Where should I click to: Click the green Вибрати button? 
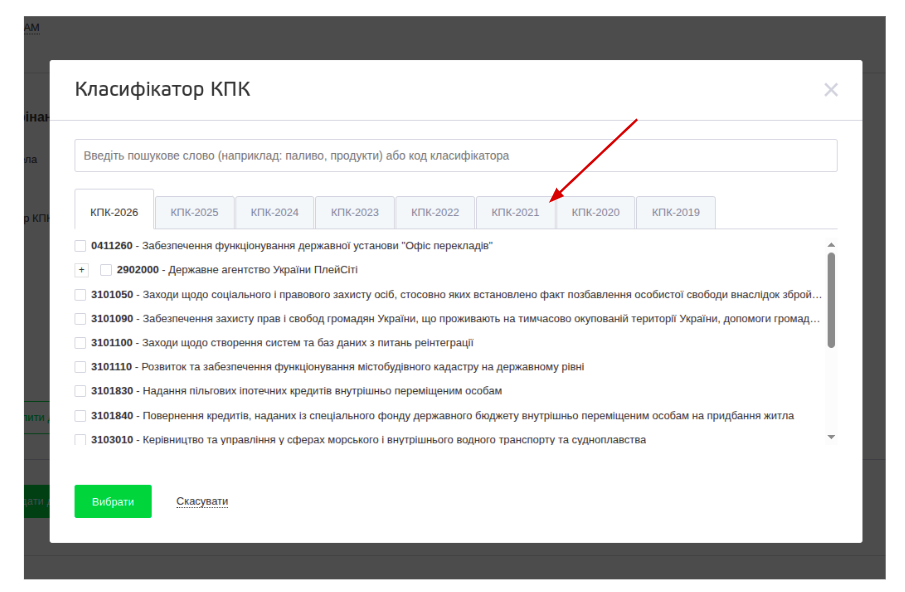111,501
